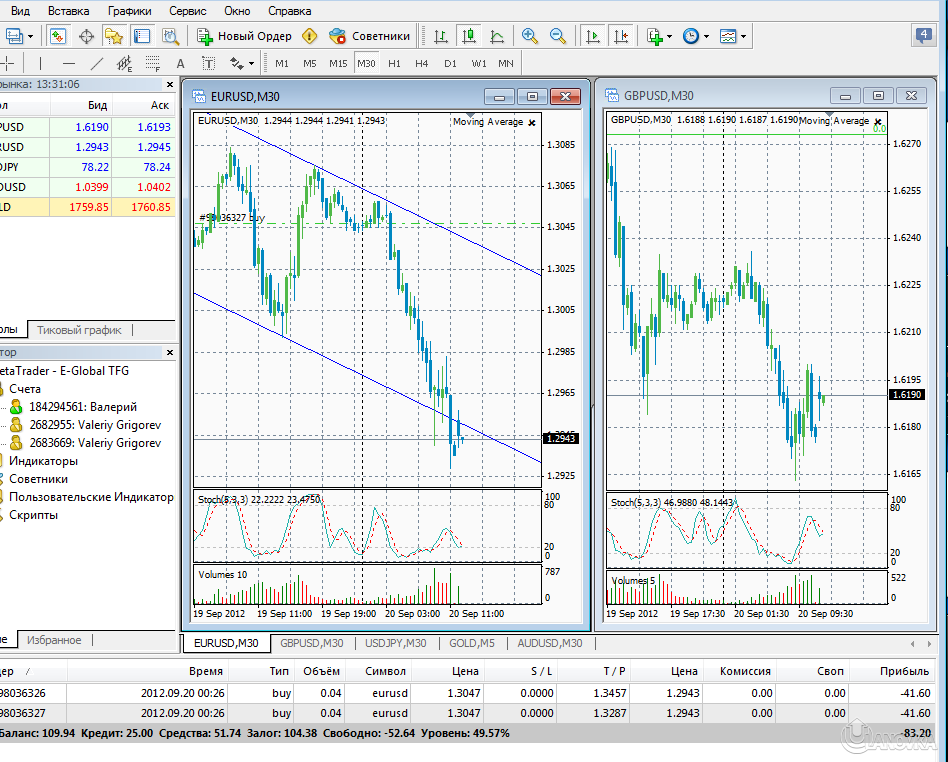Screen dimensions: 948x762
Task: Click the Новый Ордер button
Action: click(245, 36)
